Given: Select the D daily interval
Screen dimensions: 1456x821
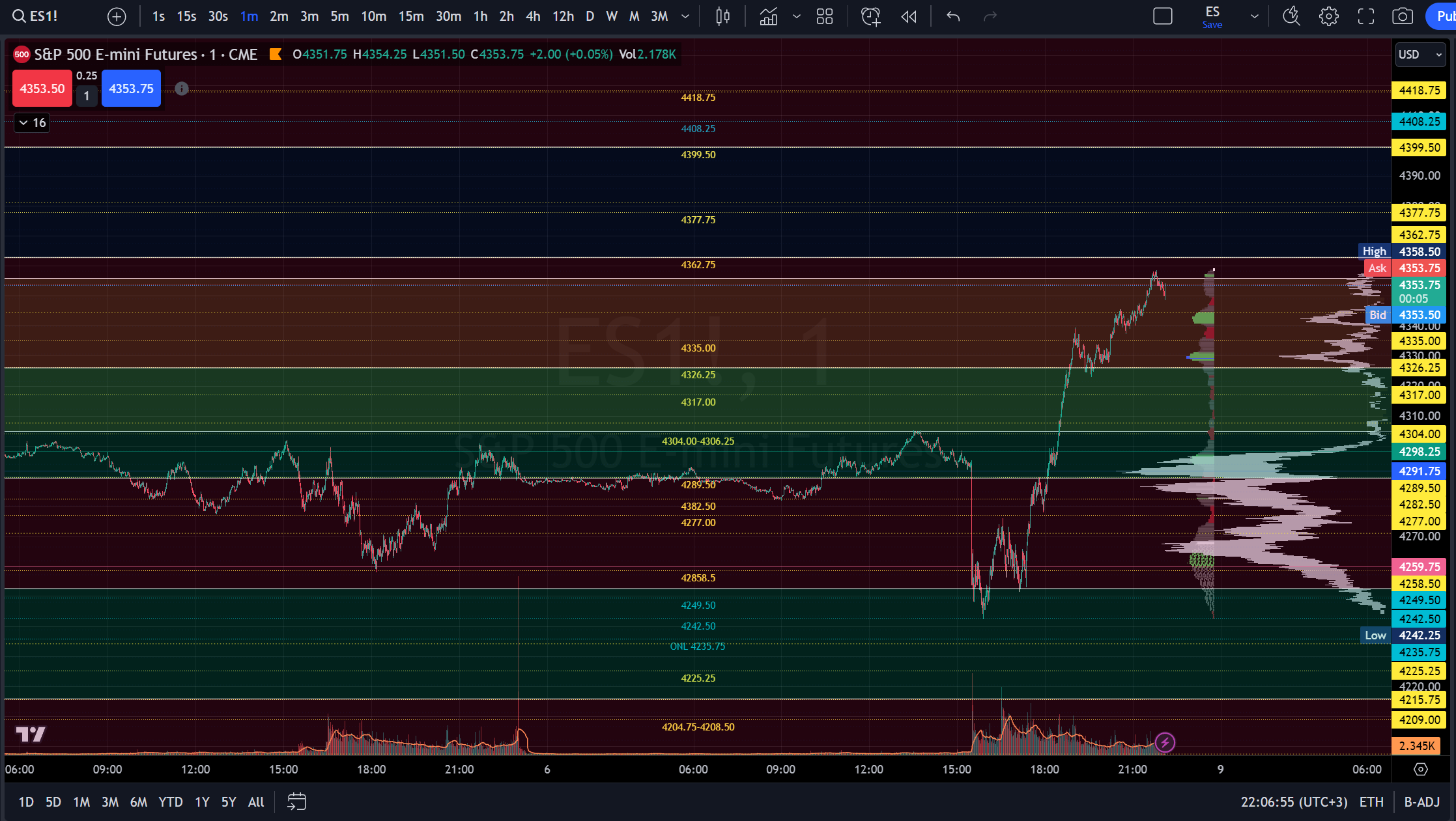Looking at the screenshot, I should point(590,16).
